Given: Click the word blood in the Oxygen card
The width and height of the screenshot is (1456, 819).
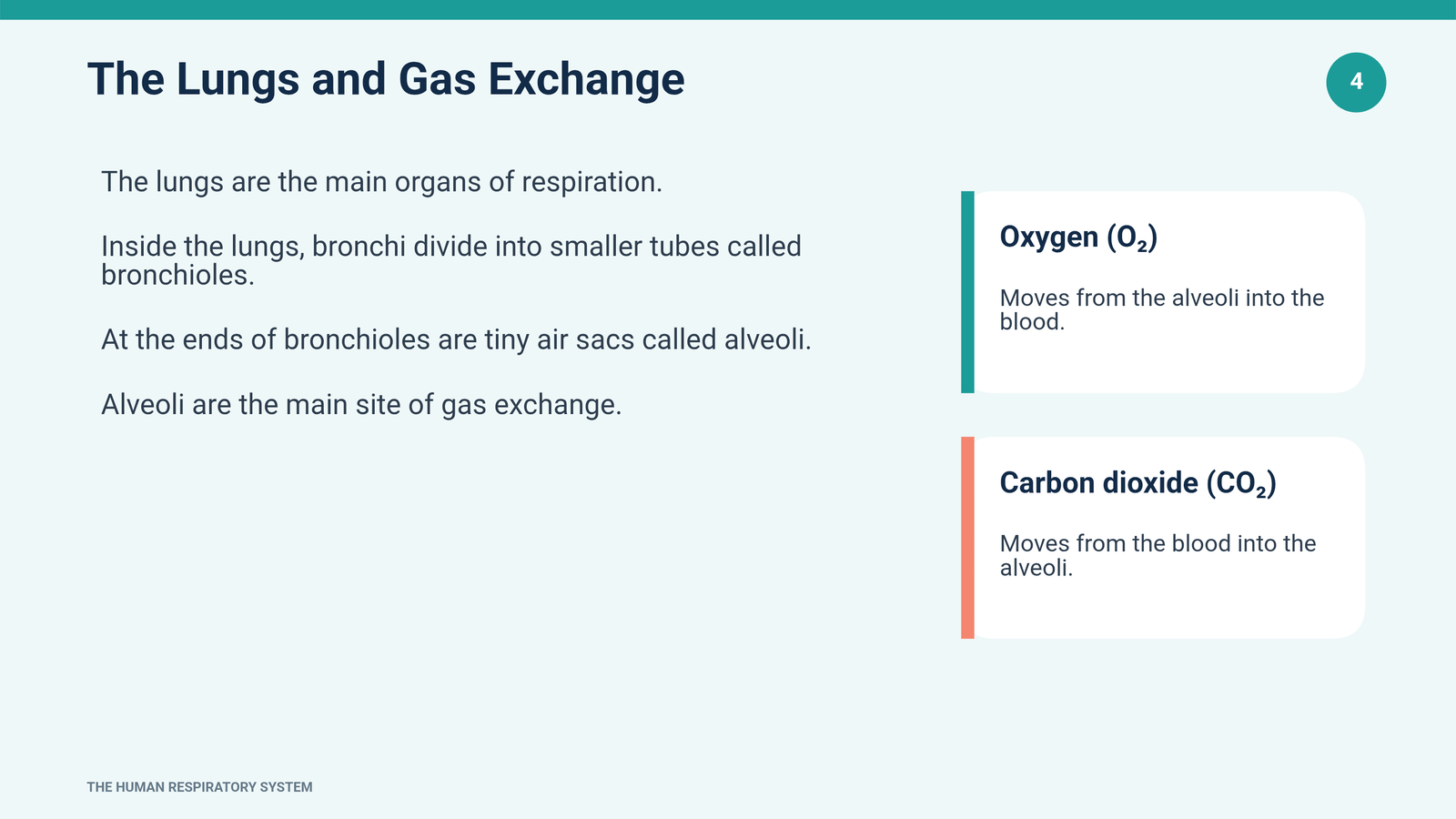Looking at the screenshot, I should 1032,322.
